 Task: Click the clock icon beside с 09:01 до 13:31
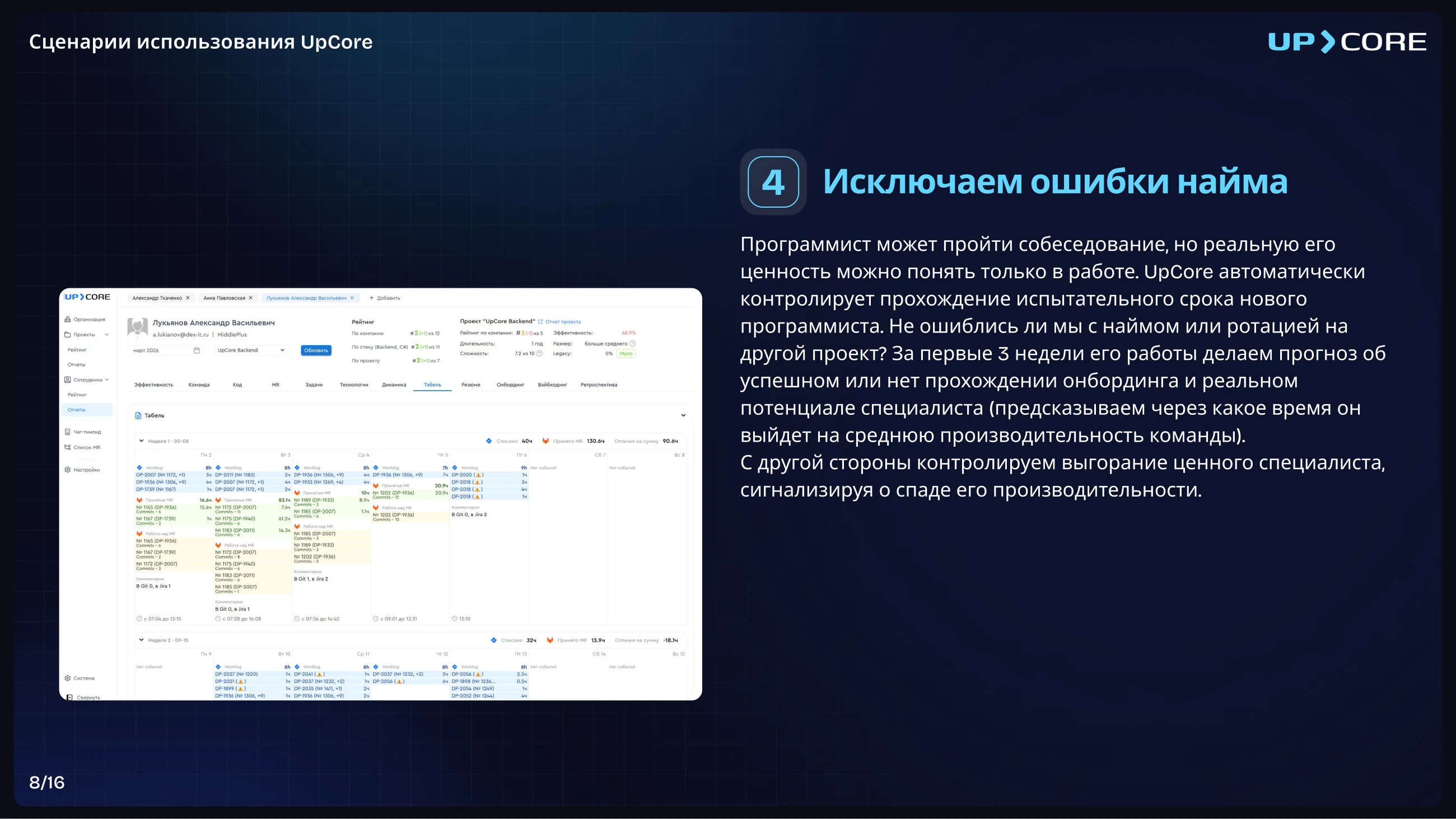[376, 619]
